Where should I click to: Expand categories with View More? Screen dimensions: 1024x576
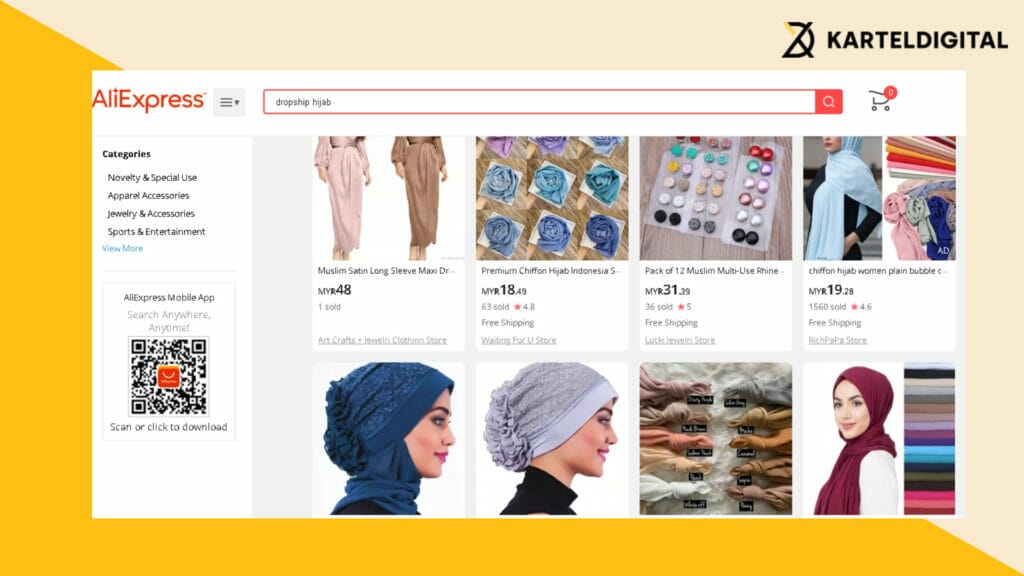point(122,249)
